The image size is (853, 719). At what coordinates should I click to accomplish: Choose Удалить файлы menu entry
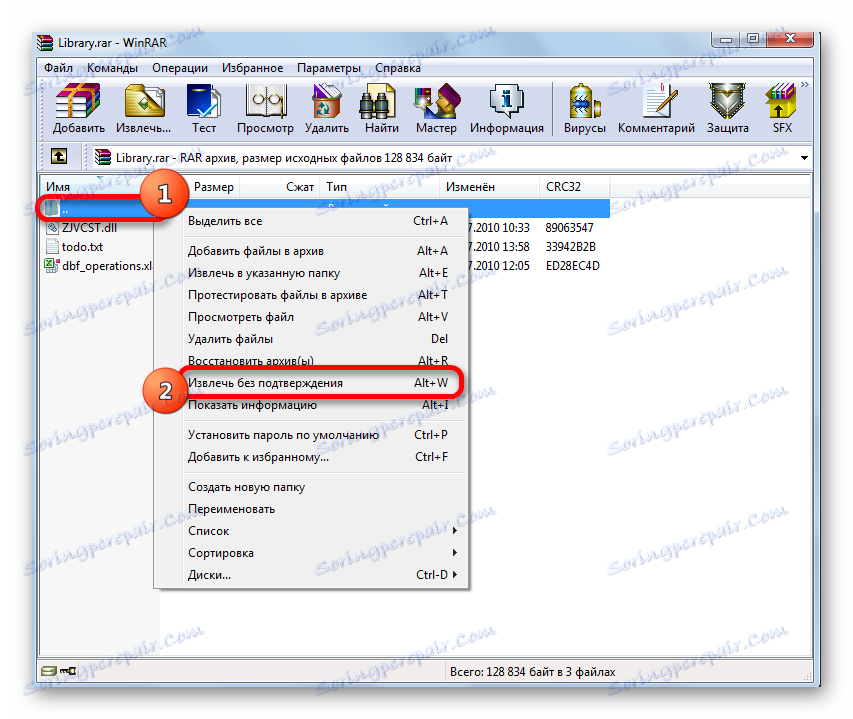pyautogui.click(x=325, y=339)
